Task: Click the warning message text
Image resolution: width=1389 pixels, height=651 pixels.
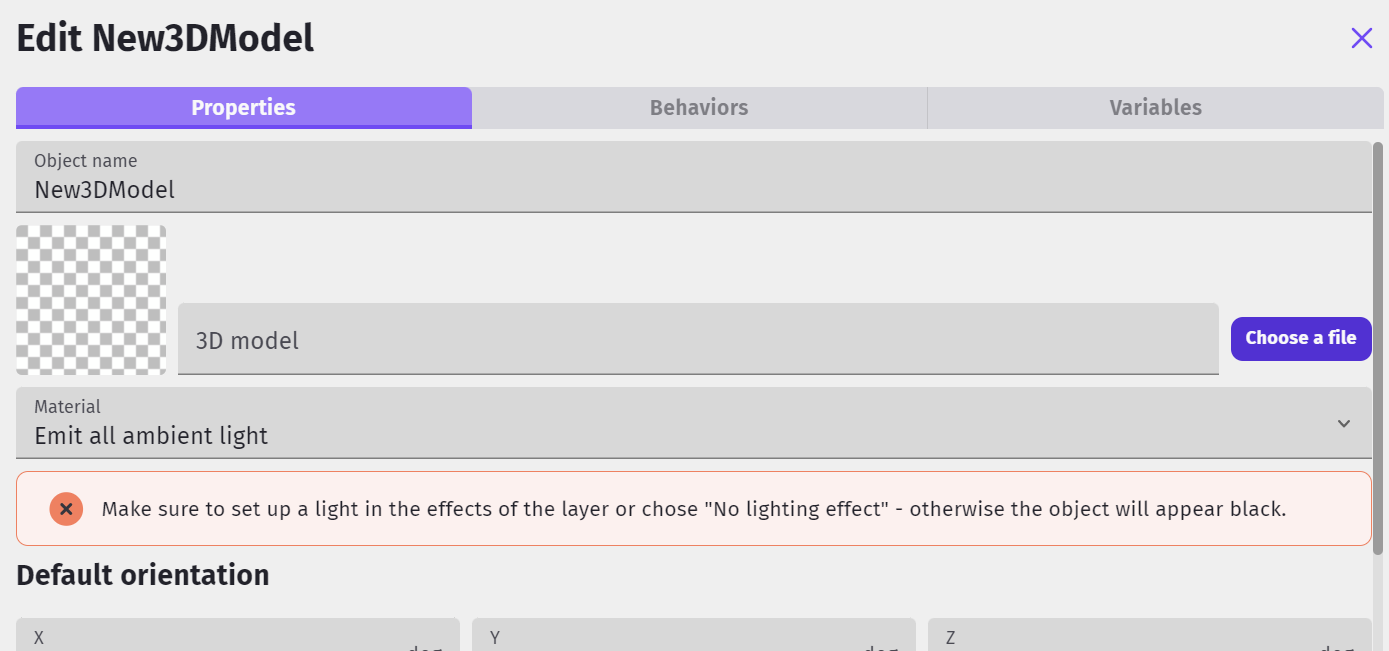Action: 693,508
